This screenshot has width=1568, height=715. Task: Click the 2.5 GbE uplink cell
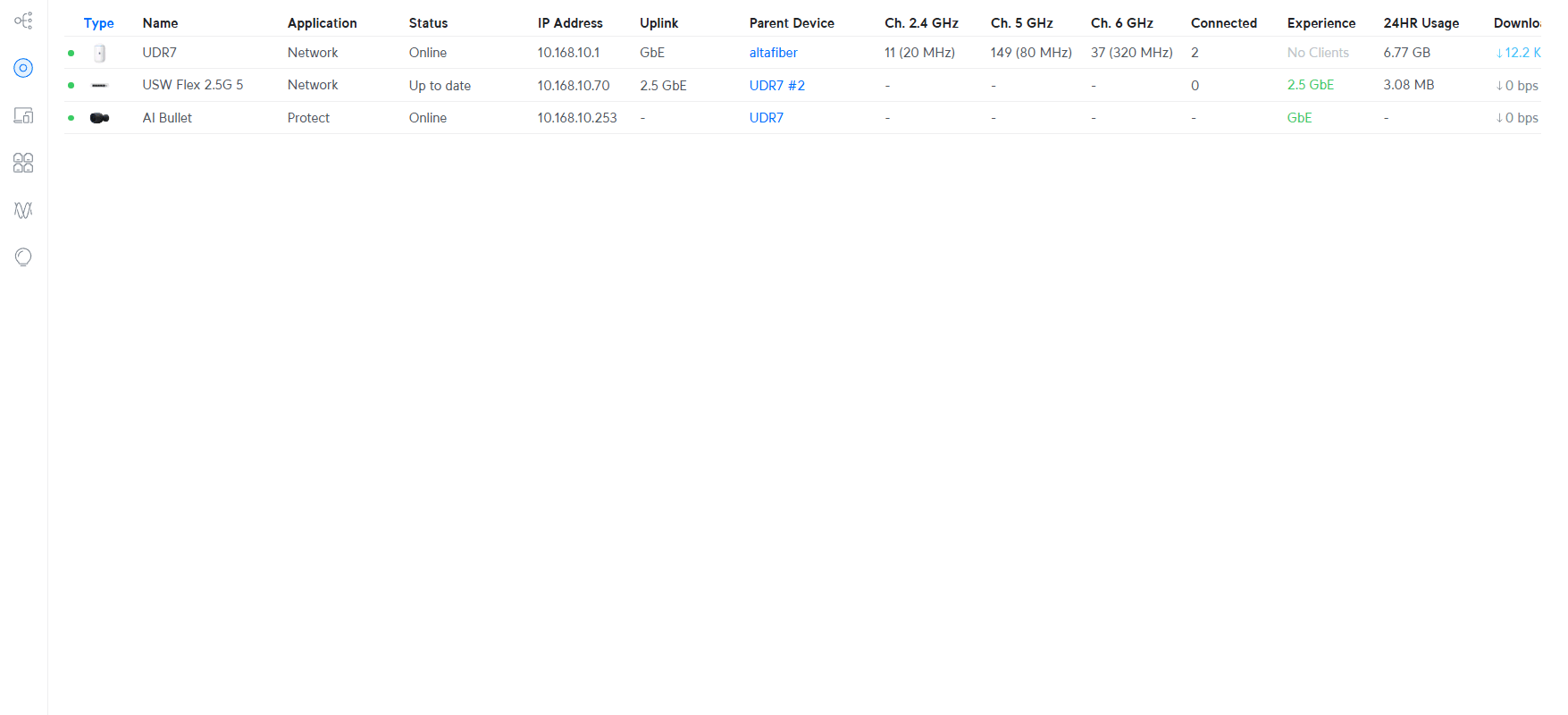[x=663, y=86]
